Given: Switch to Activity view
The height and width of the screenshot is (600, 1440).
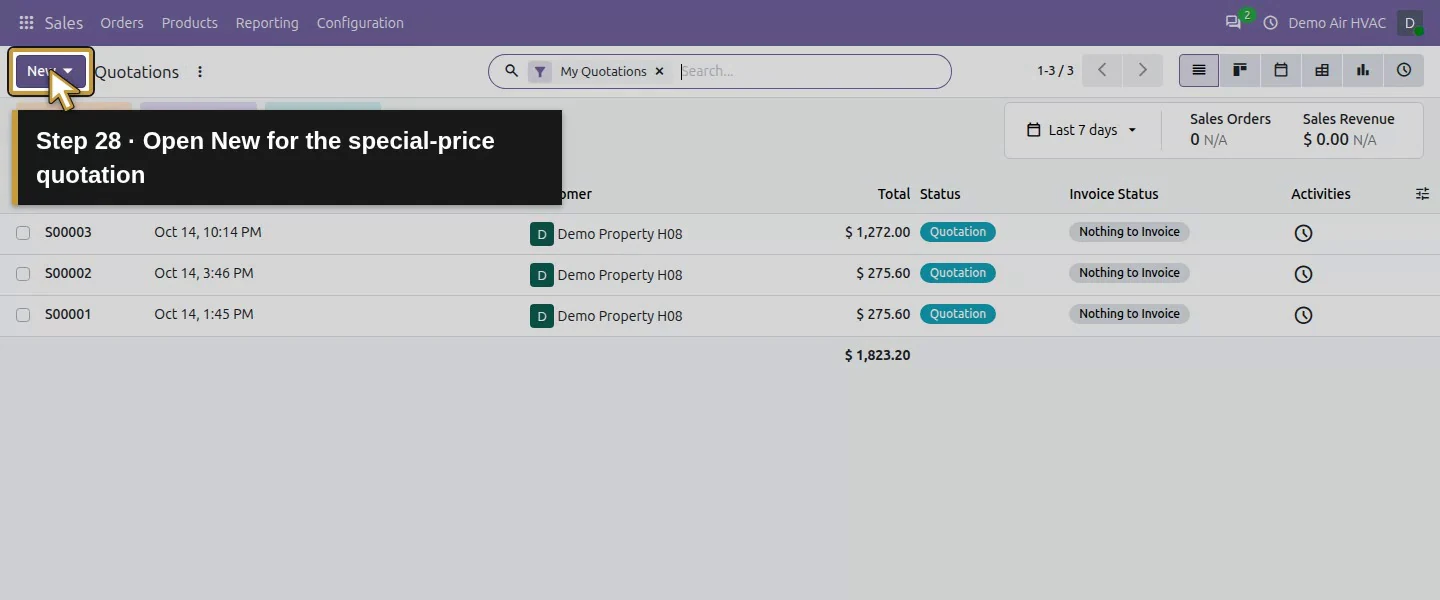Looking at the screenshot, I should [1404, 71].
